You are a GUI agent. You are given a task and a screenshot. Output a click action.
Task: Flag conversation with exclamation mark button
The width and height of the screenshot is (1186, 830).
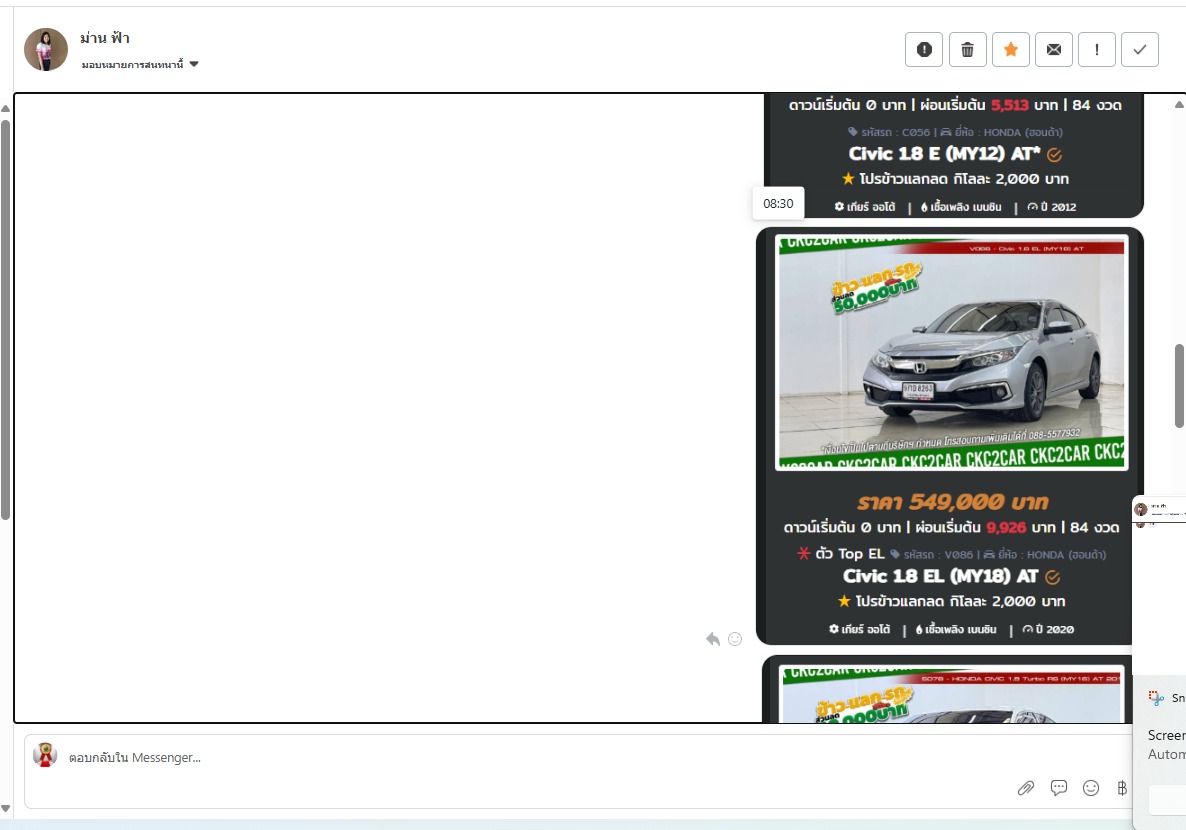pyautogui.click(x=1097, y=50)
